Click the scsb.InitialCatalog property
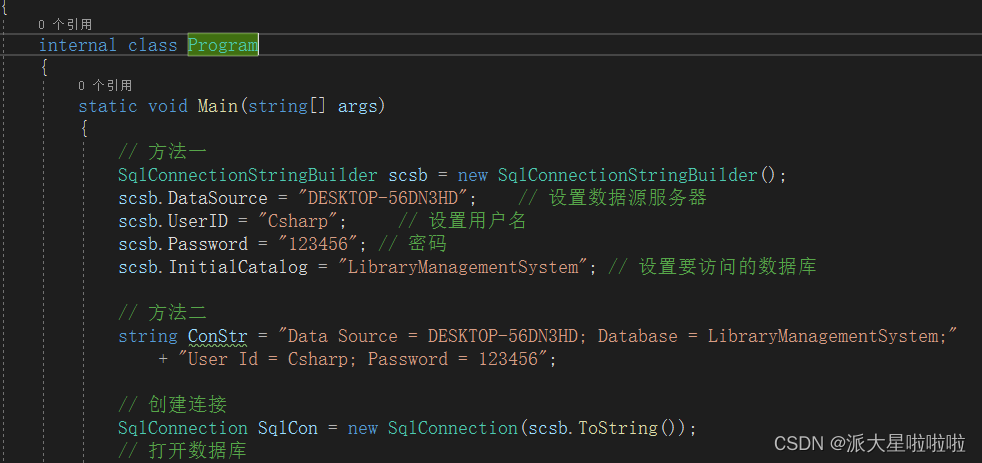Viewport: 982px width, 463px height. point(213,268)
